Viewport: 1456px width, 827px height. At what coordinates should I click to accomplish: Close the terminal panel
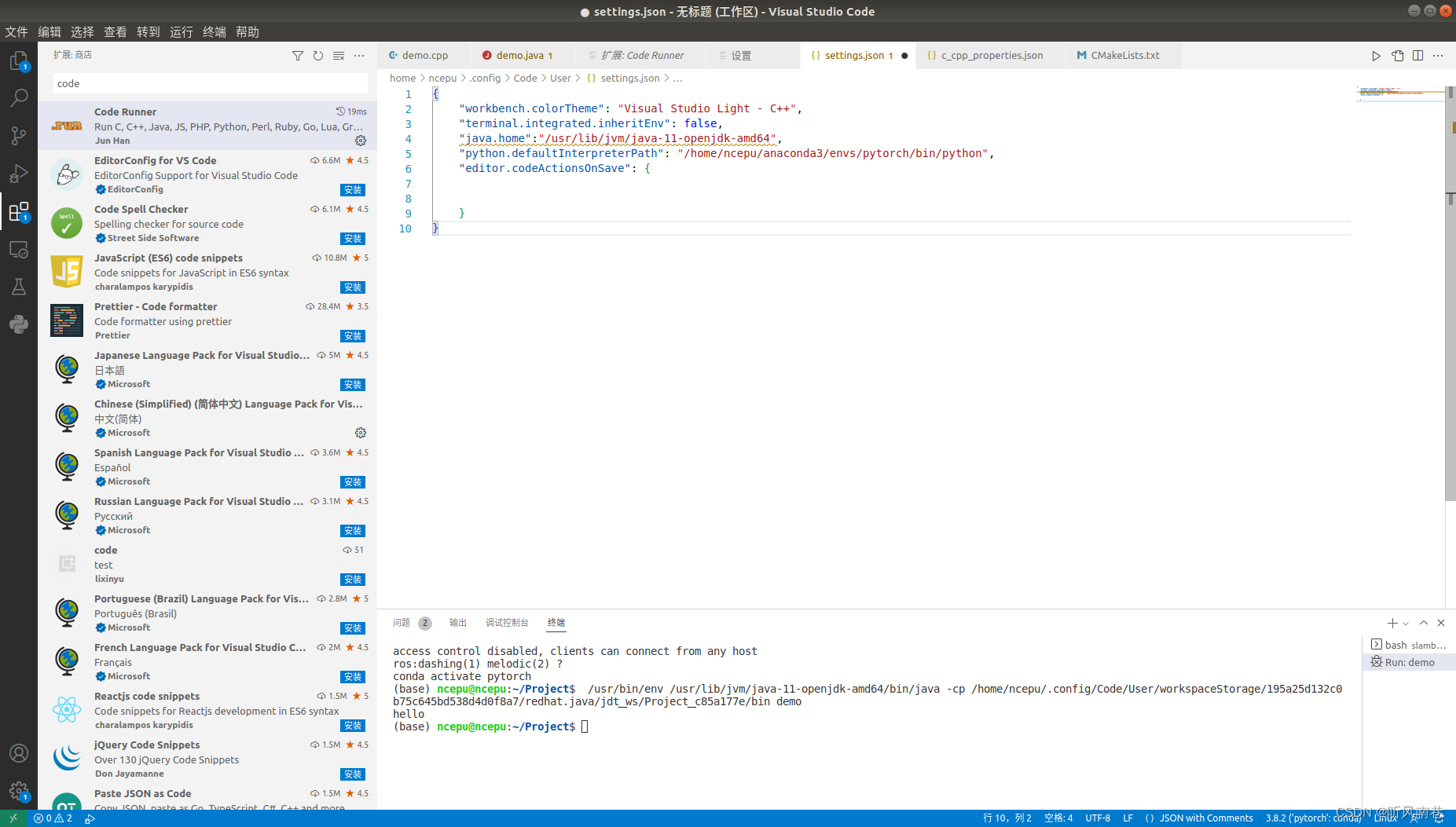point(1441,623)
